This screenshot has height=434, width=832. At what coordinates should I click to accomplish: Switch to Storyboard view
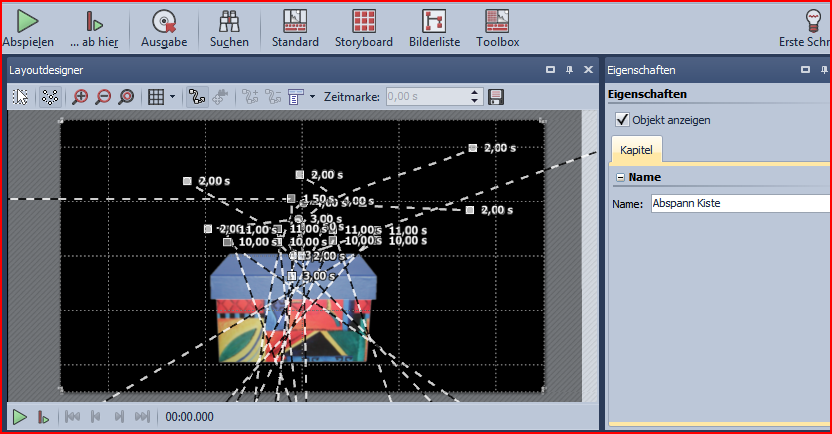click(x=364, y=27)
